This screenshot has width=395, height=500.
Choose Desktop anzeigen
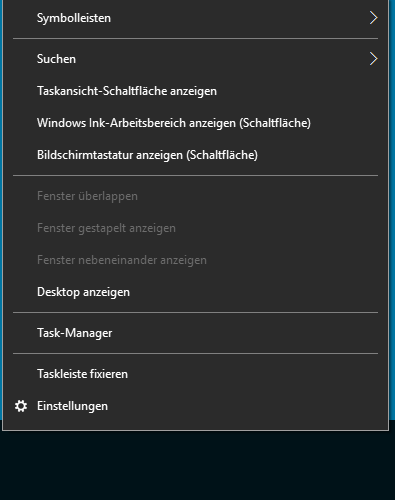pos(195,292)
